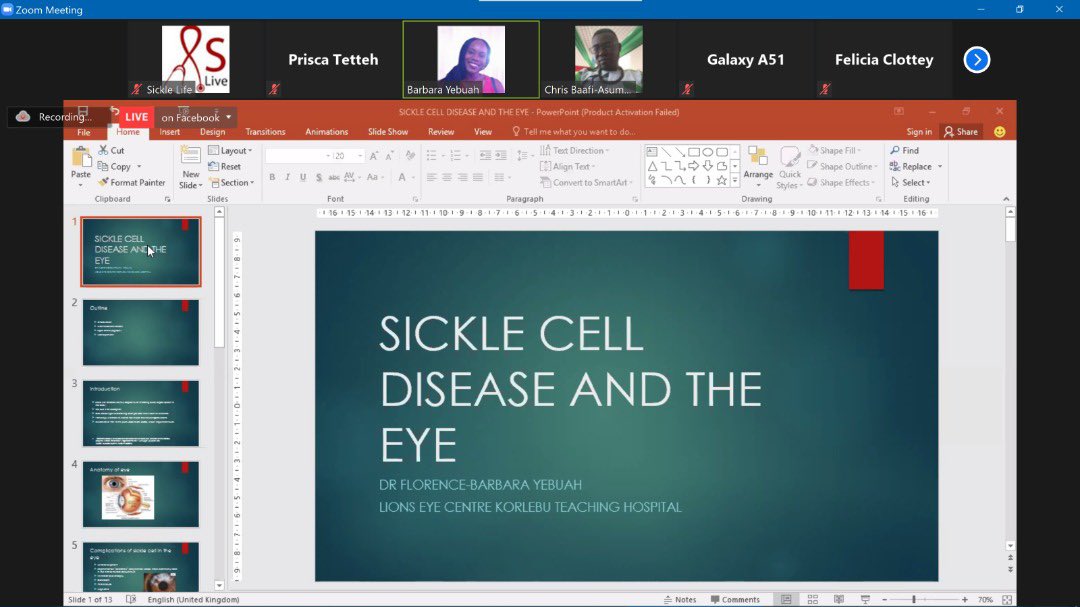Start Slide Show from status bar icon

point(865,599)
